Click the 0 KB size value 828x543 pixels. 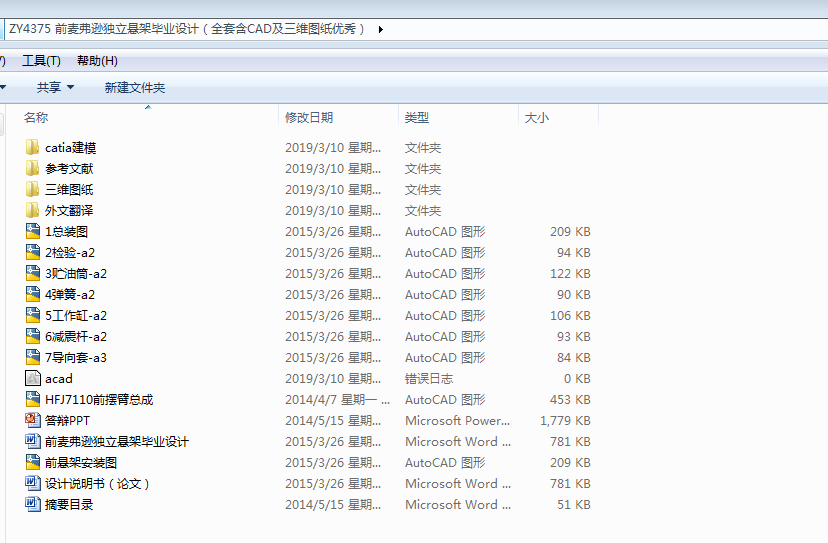[x=577, y=378]
